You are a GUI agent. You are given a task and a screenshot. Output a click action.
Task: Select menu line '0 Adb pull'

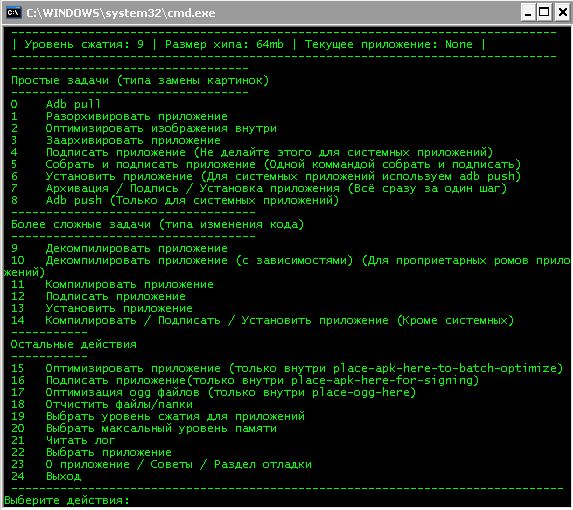coord(56,104)
